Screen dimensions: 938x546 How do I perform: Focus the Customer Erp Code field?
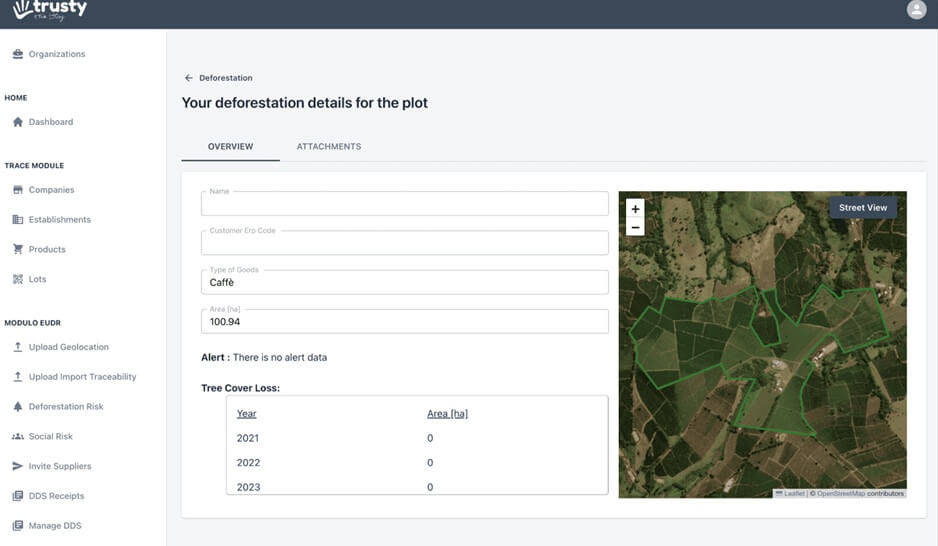(x=404, y=244)
